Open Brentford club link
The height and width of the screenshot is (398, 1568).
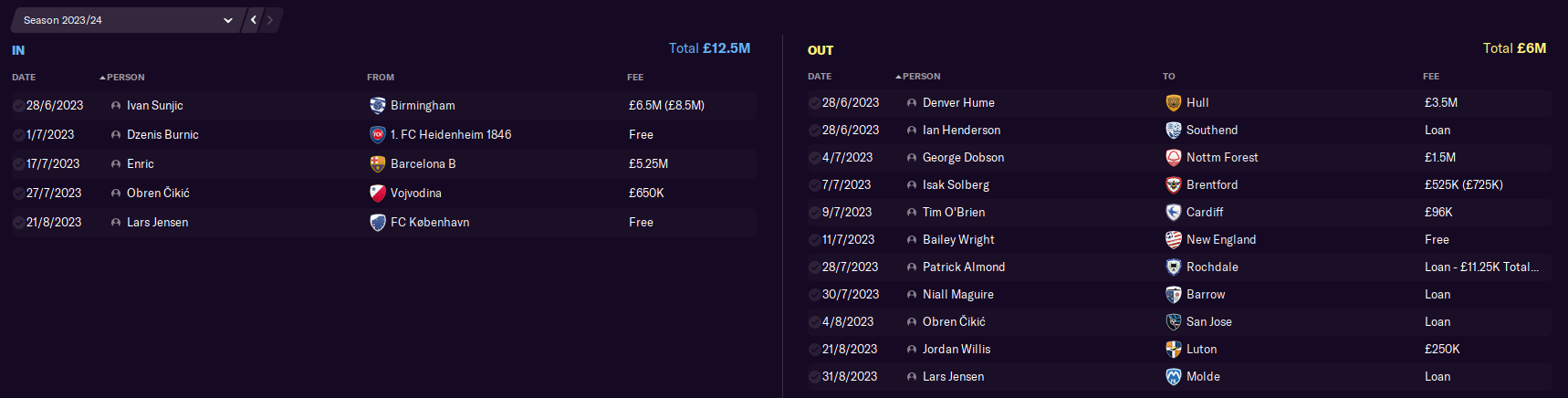point(1212,184)
